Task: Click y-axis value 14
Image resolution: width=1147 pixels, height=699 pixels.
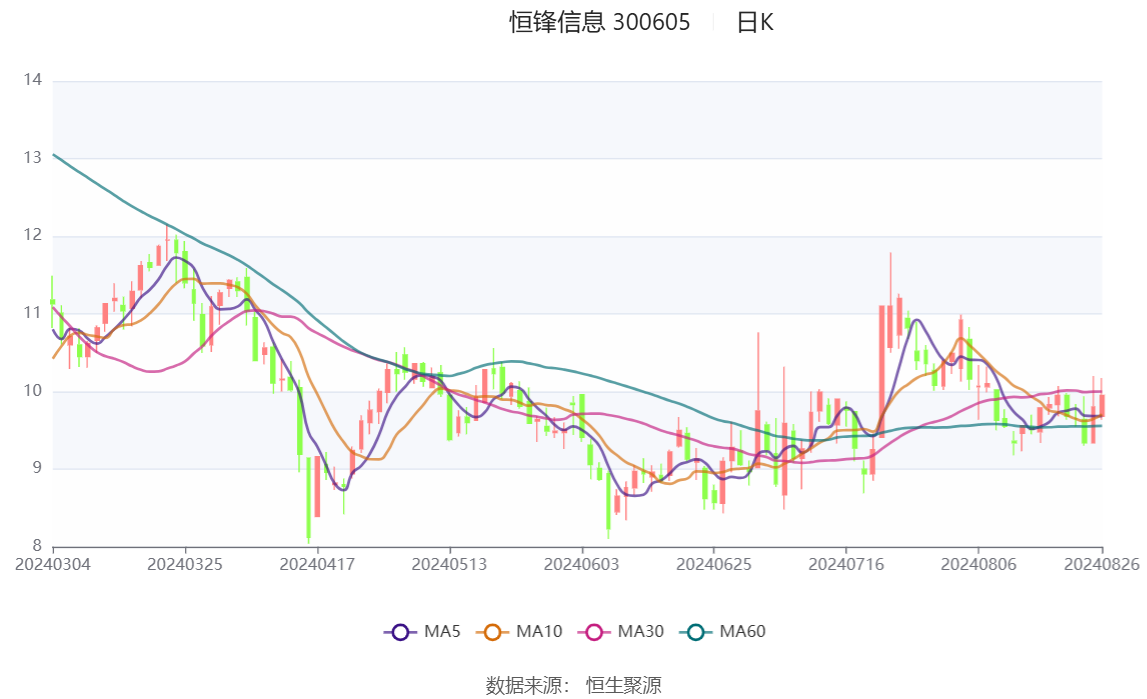Action: tap(33, 80)
